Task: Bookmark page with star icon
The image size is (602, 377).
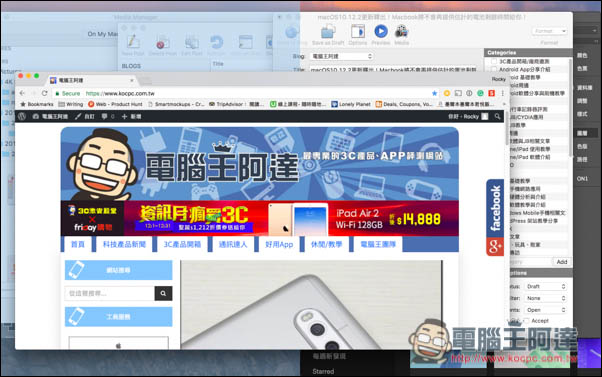Action: (x=435, y=93)
